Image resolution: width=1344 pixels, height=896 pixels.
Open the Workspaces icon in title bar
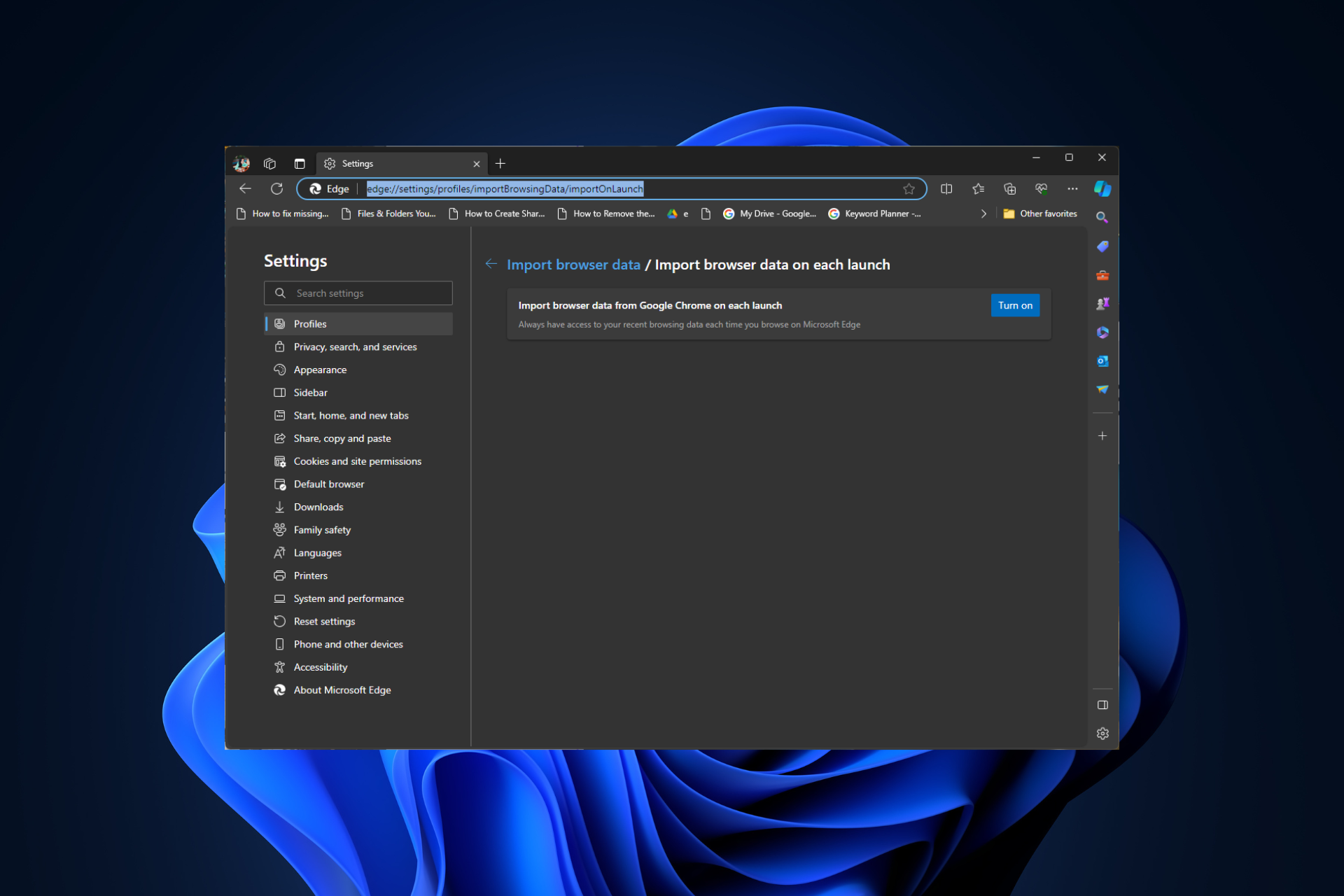tap(269, 164)
